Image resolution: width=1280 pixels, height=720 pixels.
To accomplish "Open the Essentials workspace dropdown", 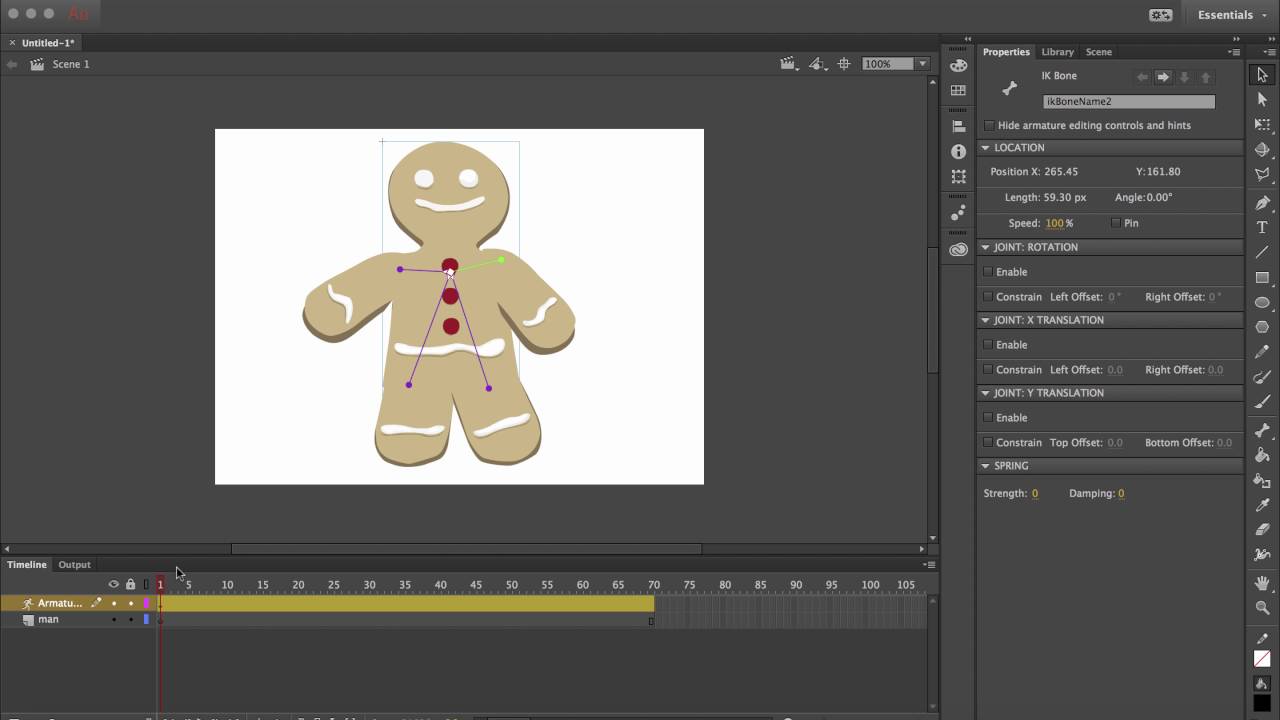I will [1232, 15].
